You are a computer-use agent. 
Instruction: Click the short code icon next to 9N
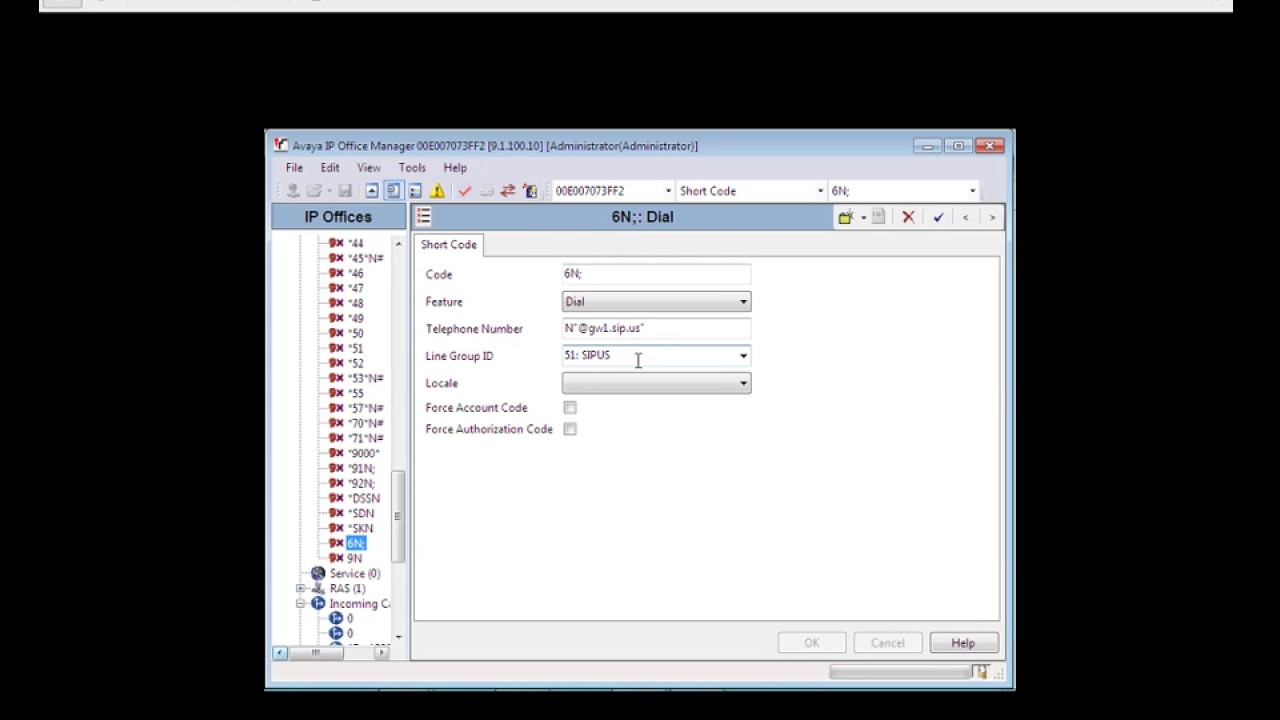coord(336,558)
